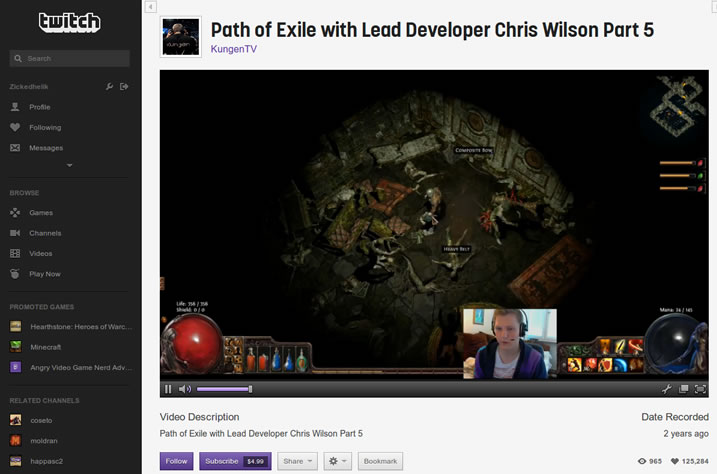Viewport: 717px width, 474px height.
Task: Click the Bookmark button
Action: pos(380,461)
